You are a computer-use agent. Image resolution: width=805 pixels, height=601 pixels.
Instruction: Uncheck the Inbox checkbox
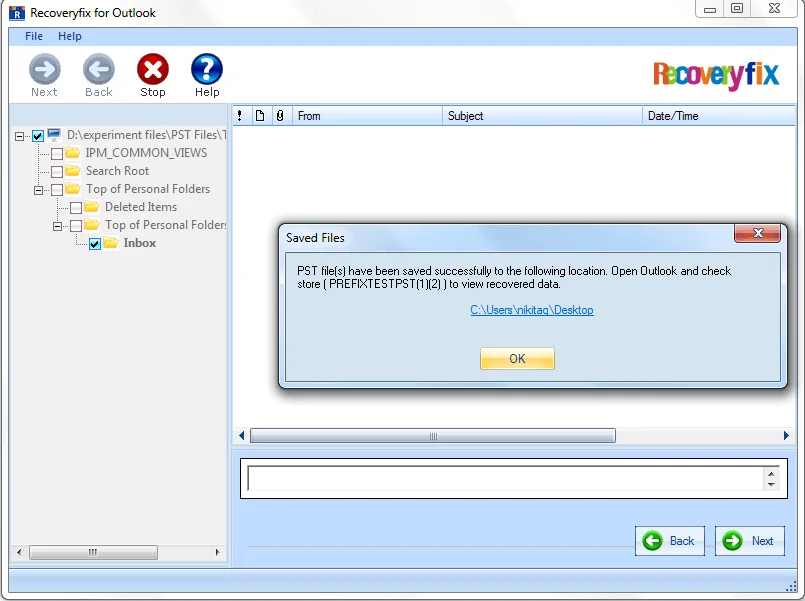[x=95, y=244]
